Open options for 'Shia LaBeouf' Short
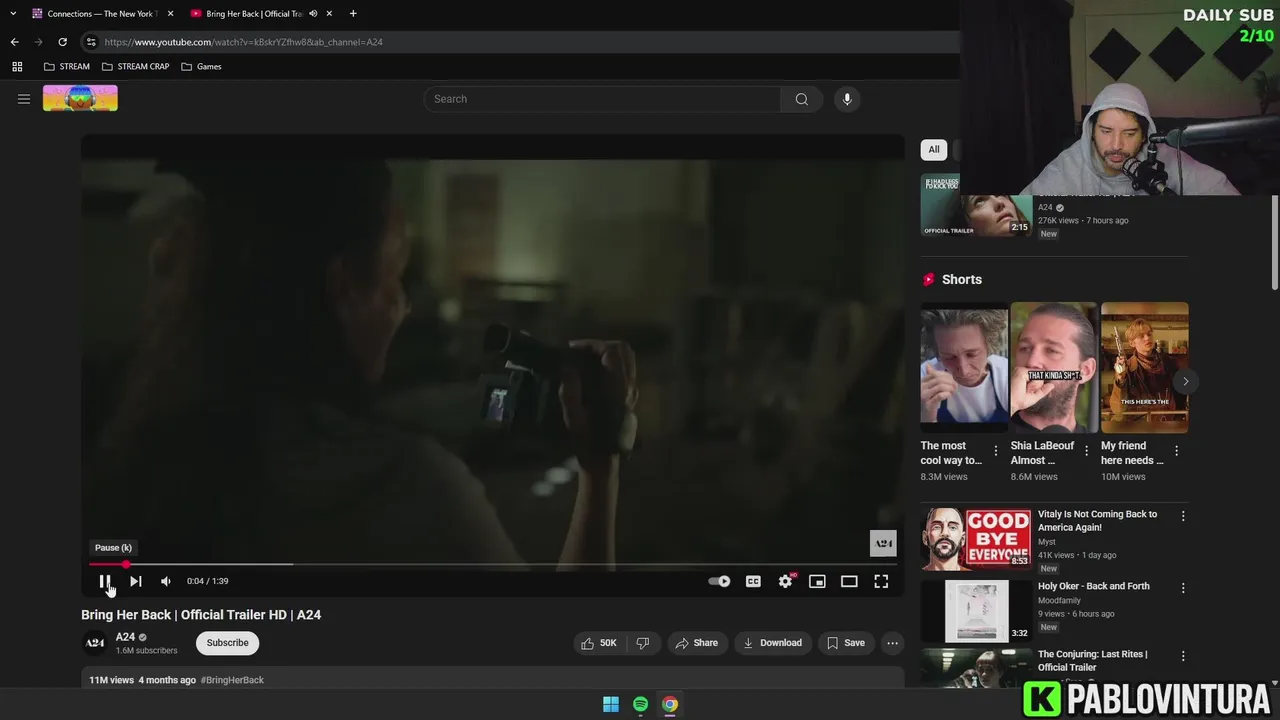 [x=1086, y=451]
